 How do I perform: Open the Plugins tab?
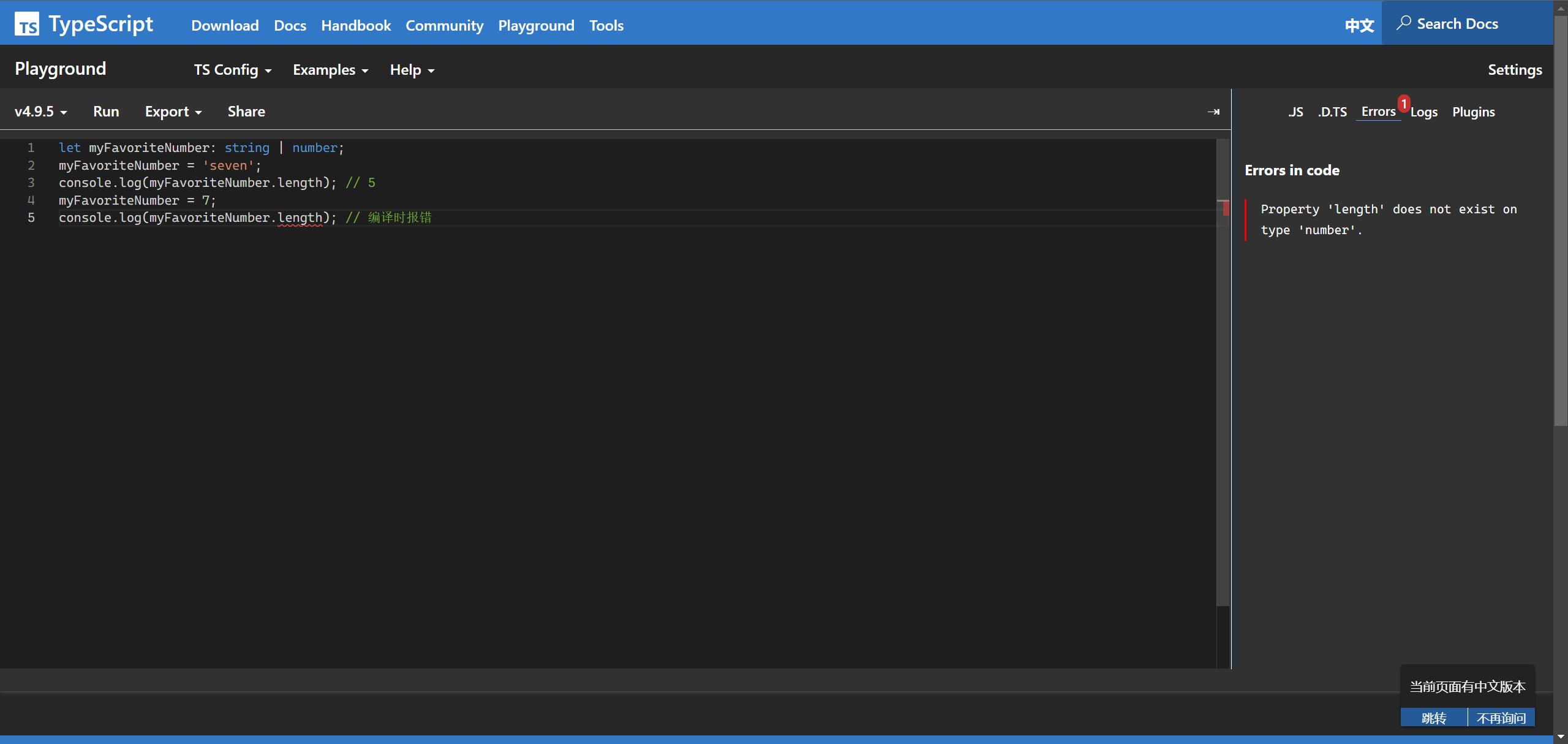click(1473, 112)
